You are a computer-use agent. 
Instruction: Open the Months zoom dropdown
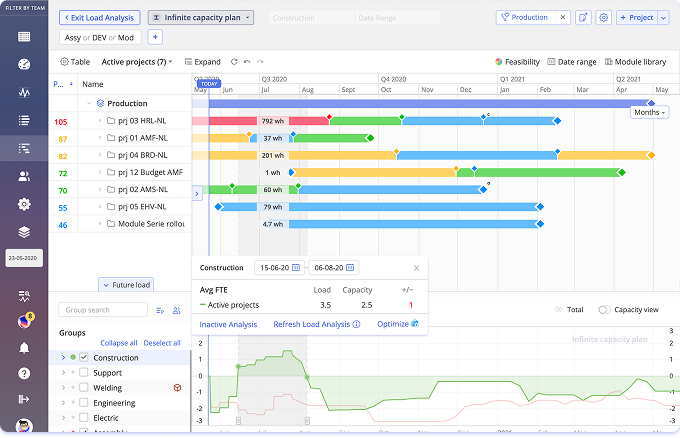pos(649,112)
